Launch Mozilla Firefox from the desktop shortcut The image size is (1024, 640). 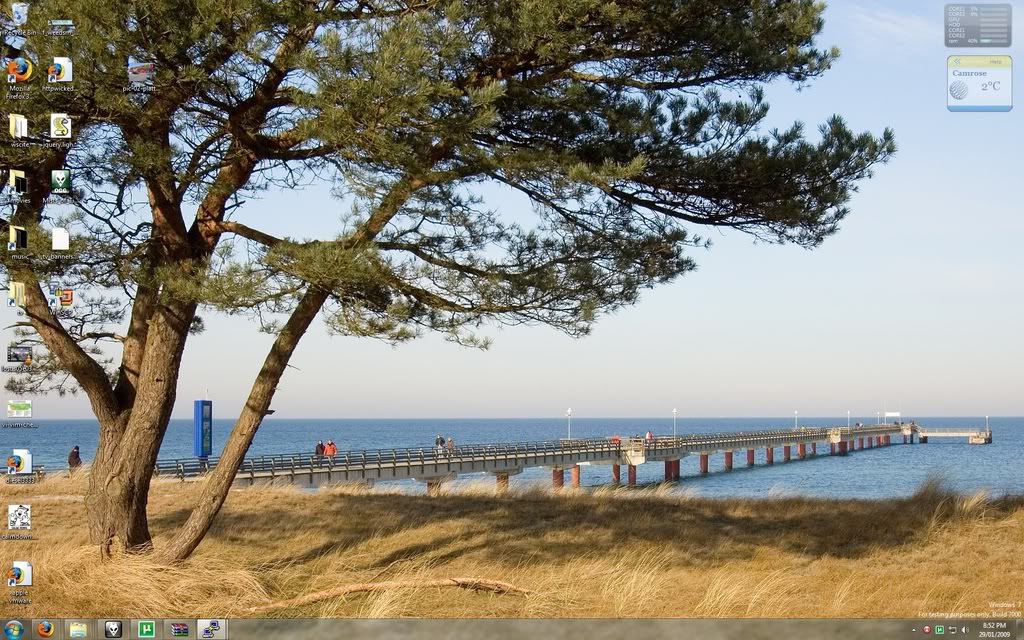click(19, 70)
